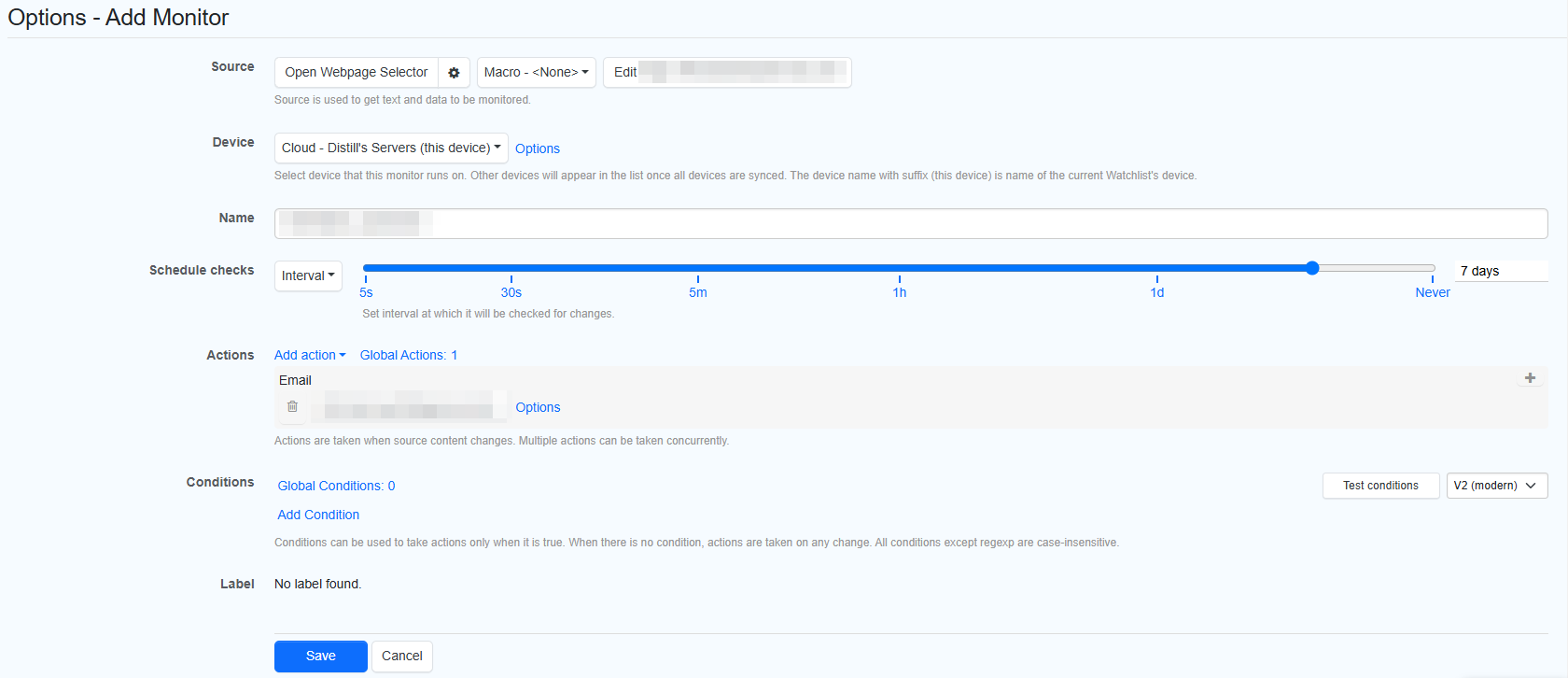Click the Save button

coord(320,656)
